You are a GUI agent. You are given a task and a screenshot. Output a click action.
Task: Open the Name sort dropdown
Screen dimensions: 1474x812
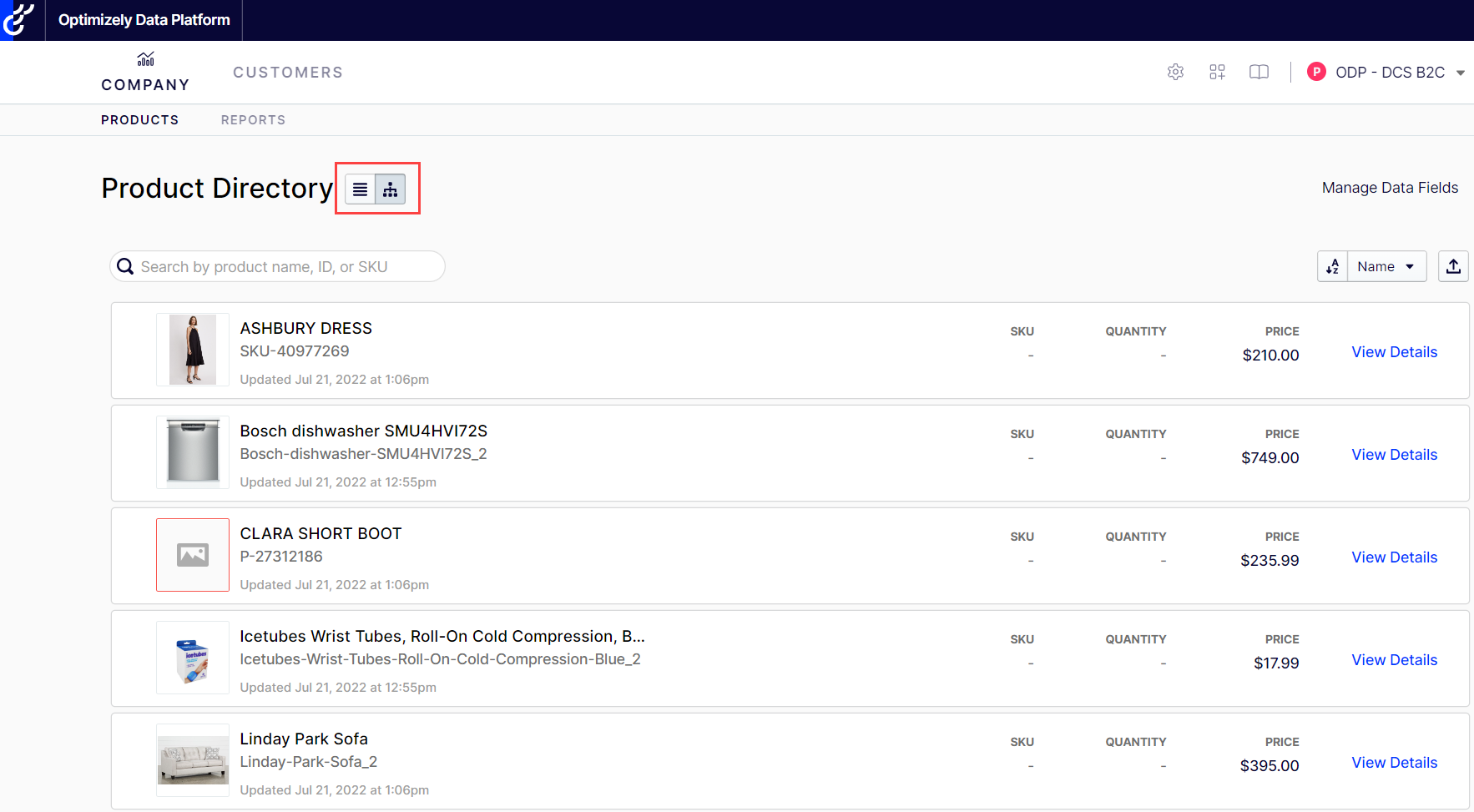point(1386,266)
